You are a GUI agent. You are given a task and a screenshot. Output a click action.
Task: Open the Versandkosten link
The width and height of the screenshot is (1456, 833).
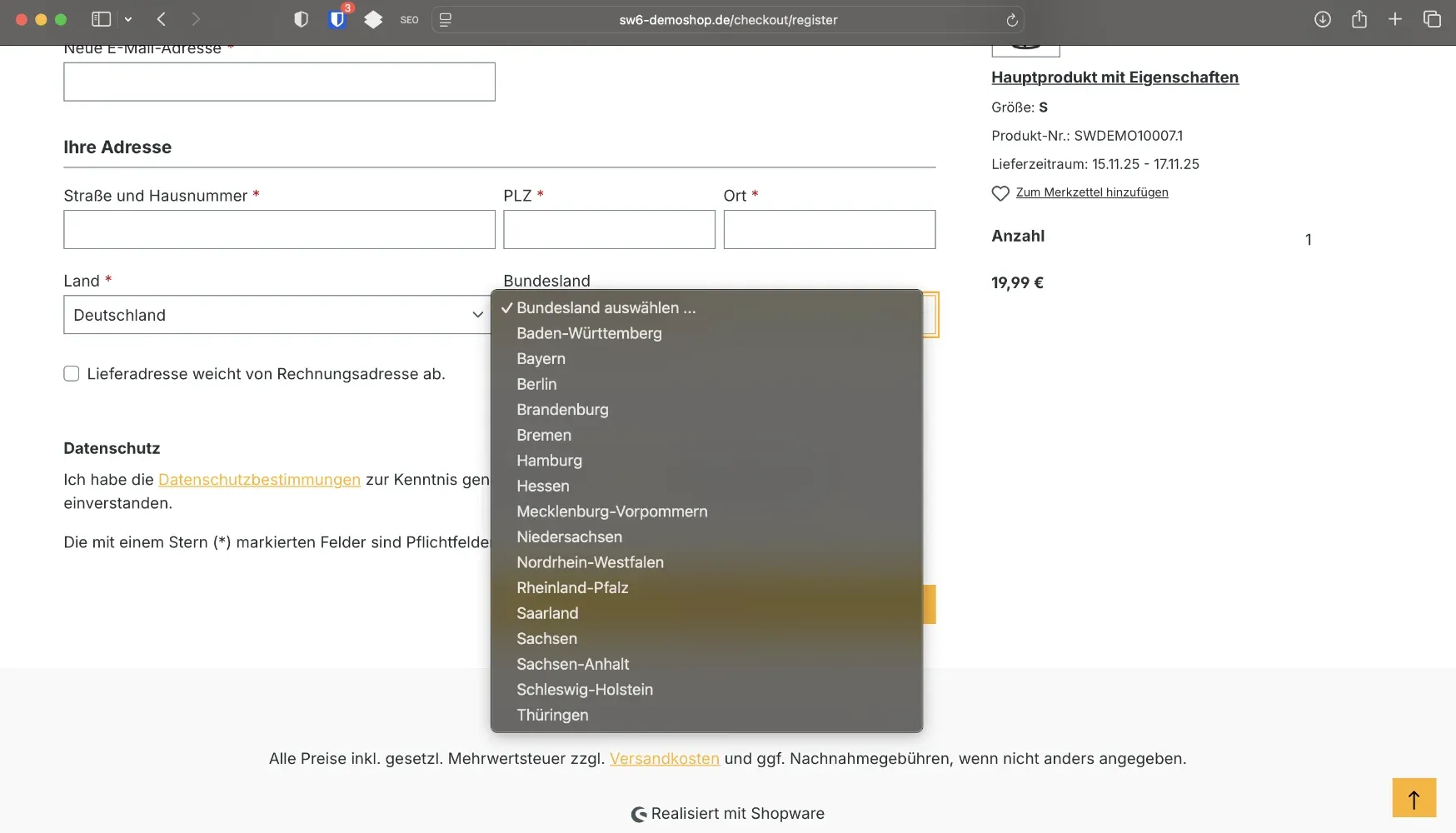click(664, 759)
